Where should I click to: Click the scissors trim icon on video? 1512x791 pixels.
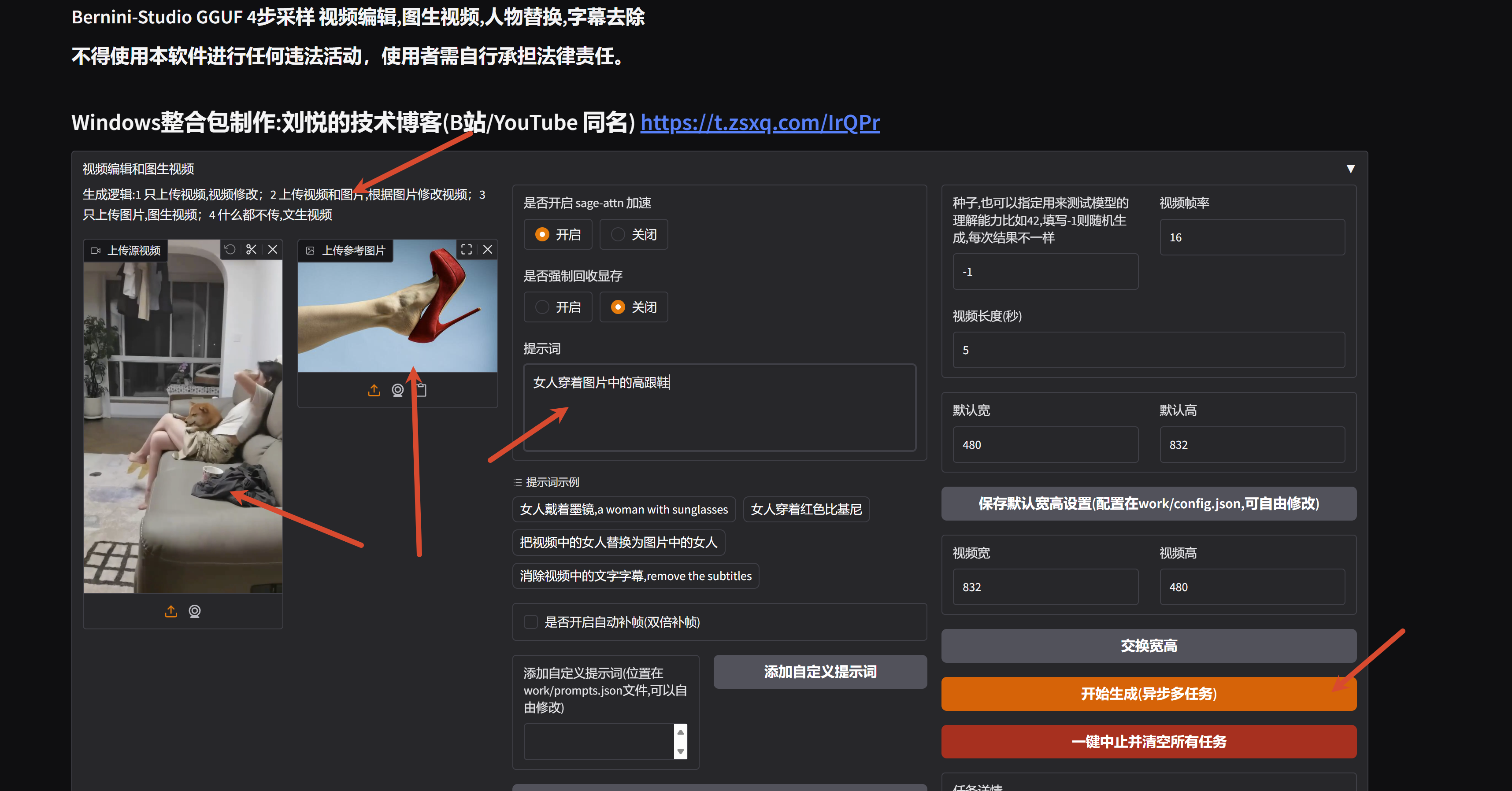point(251,249)
